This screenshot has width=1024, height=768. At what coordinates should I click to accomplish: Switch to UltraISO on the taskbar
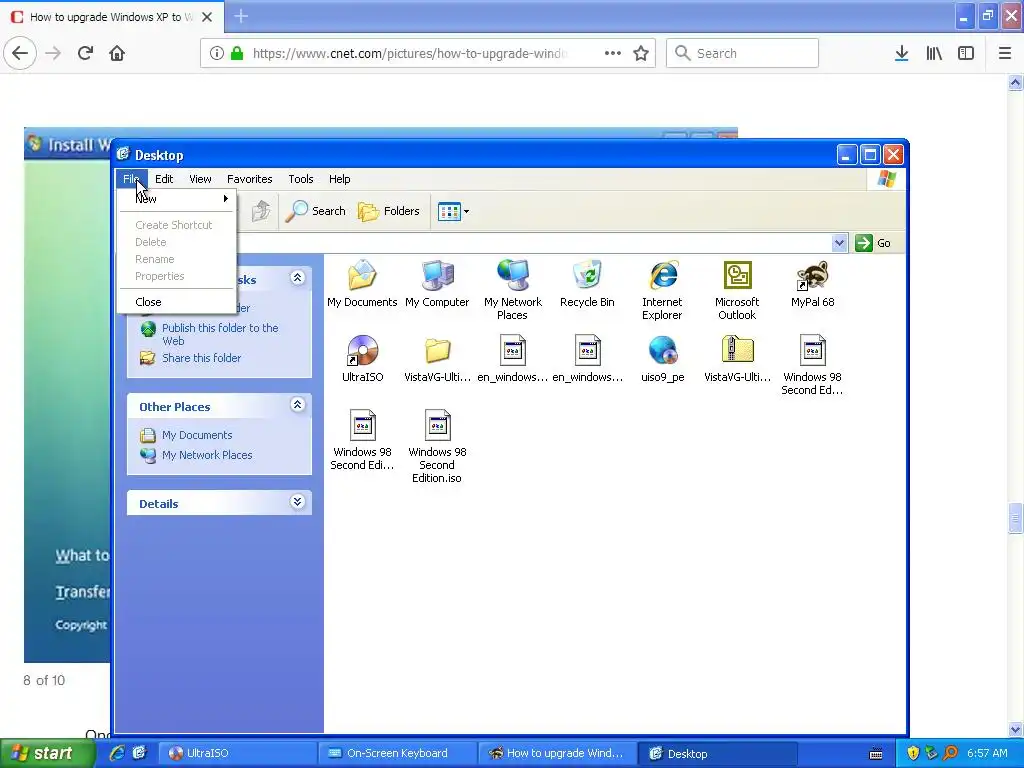238,753
